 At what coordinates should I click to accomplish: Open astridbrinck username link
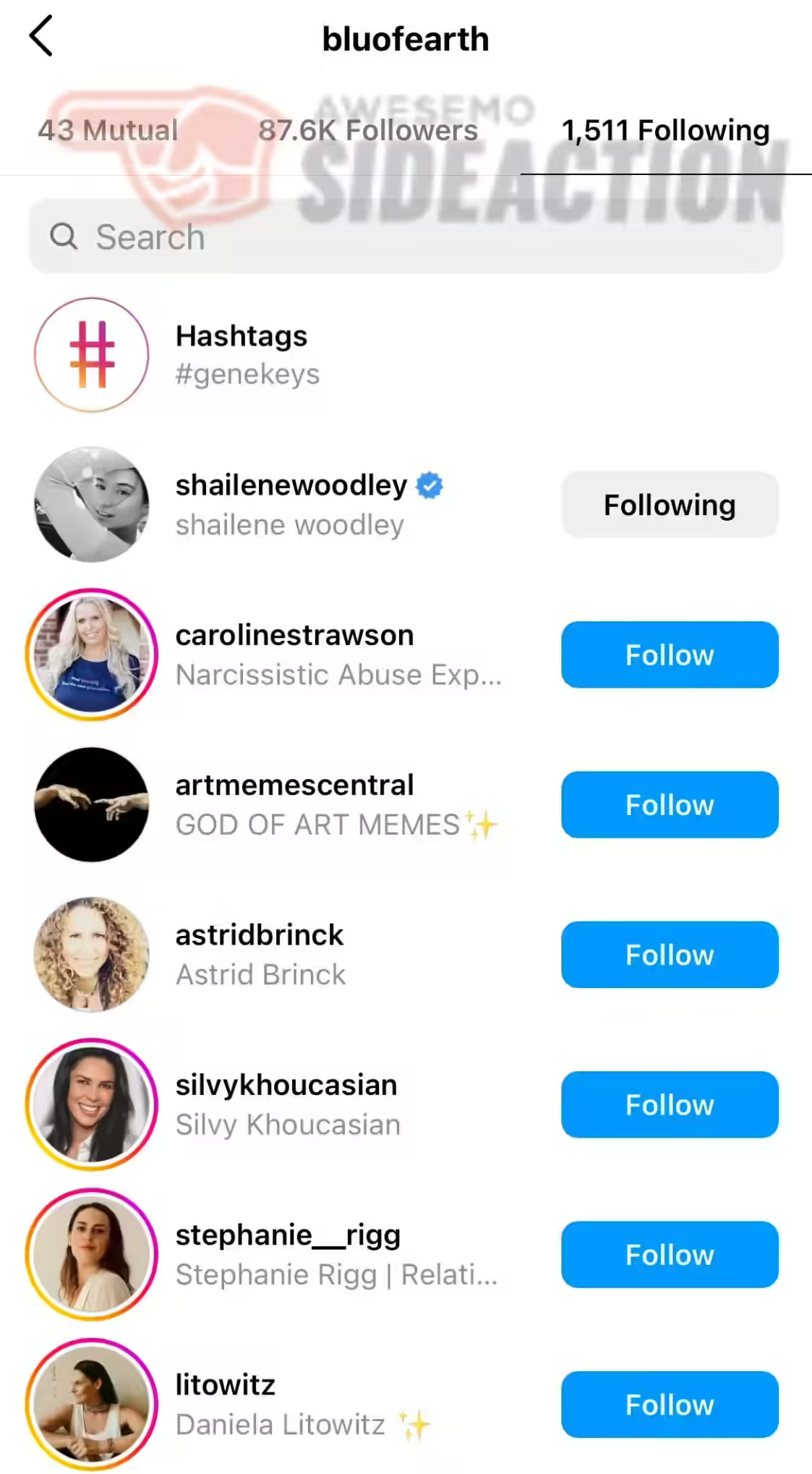[260, 934]
